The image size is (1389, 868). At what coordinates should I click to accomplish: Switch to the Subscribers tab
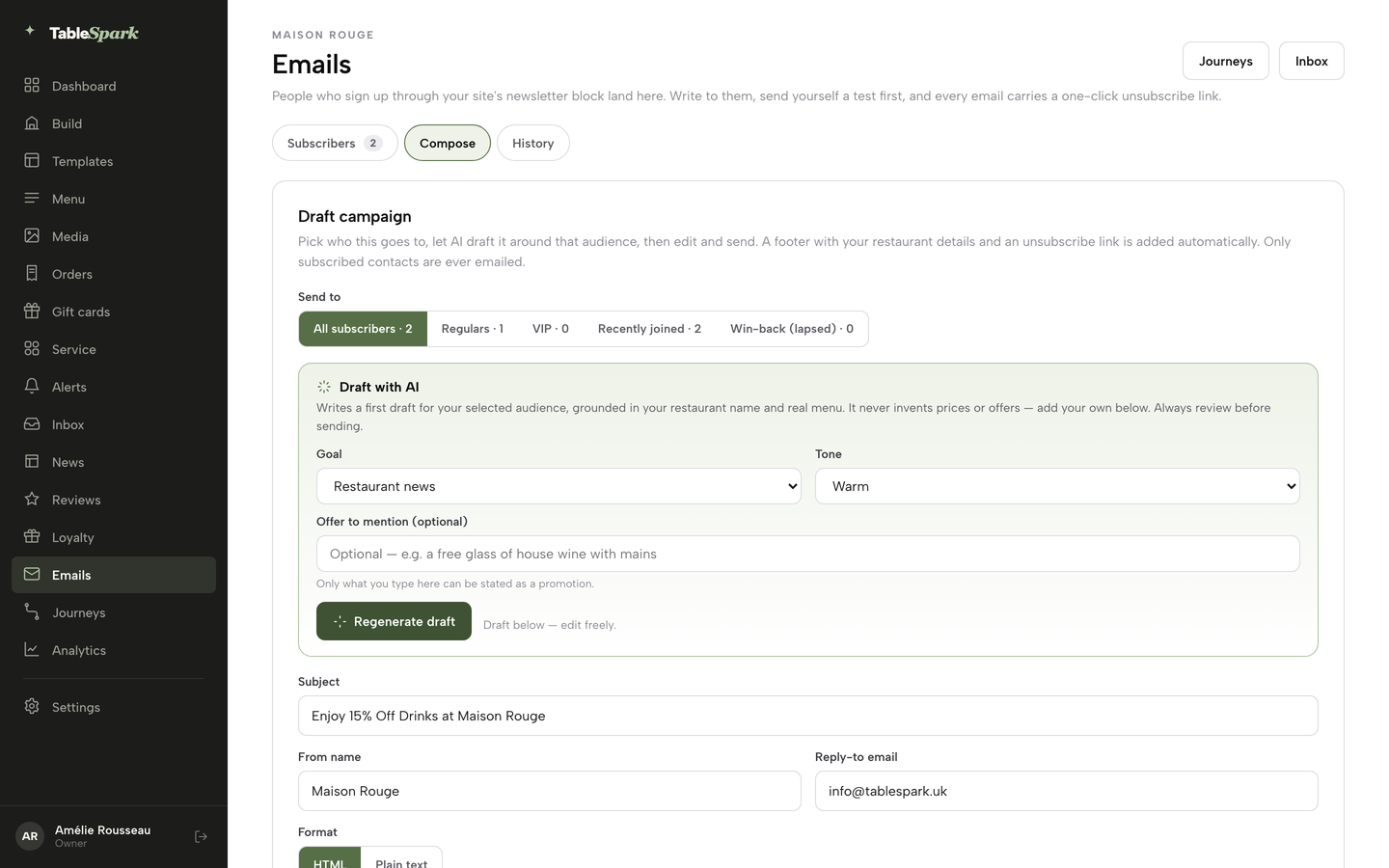point(335,143)
